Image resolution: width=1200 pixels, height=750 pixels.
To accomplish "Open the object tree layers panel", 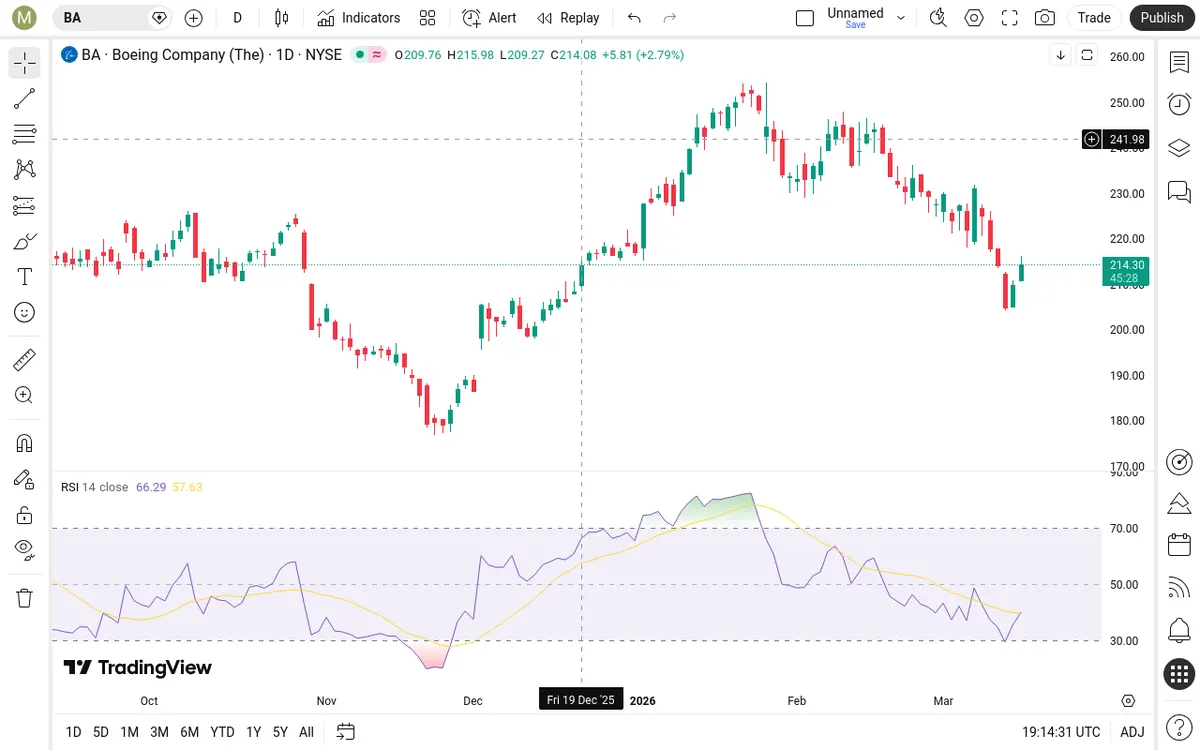I will click(1179, 148).
